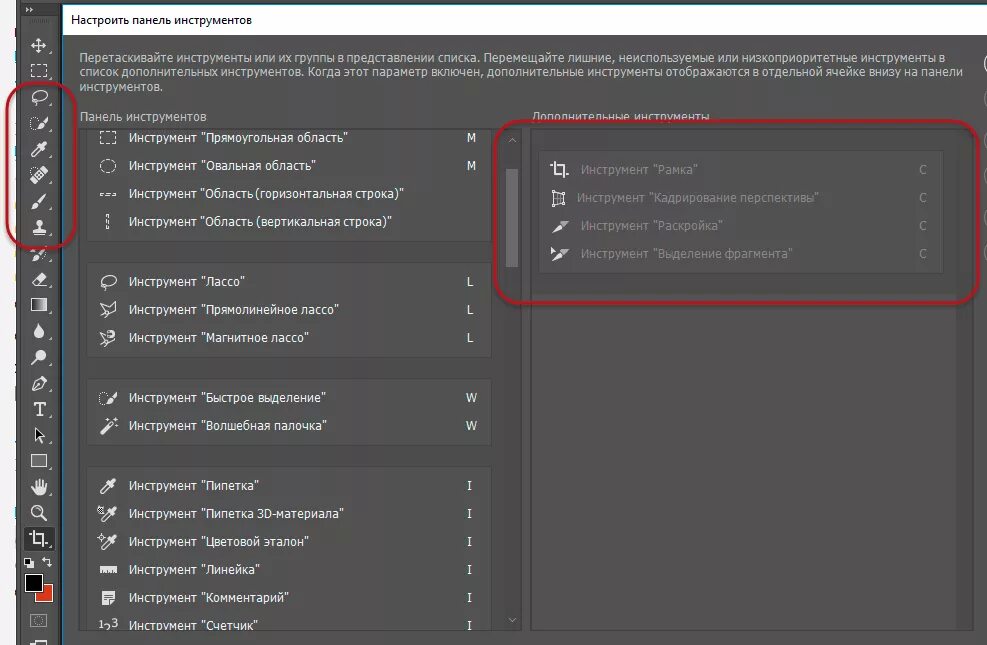Select the Path Selection arrow tool
Viewport: 987px width, 645px height.
coord(39,435)
